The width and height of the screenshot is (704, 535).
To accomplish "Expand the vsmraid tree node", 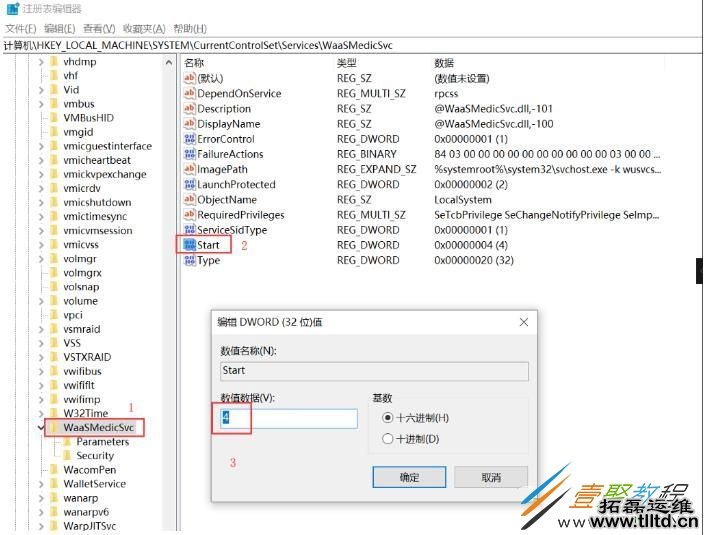I will pyautogui.click(x=41, y=329).
